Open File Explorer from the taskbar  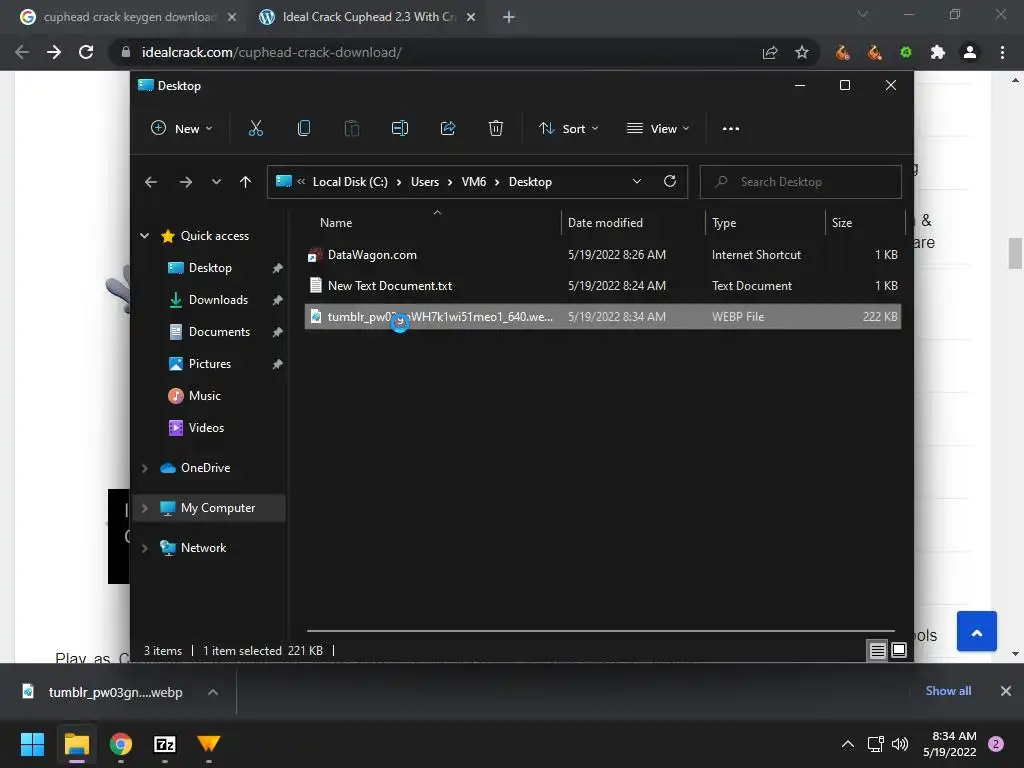click(x=77, y=744)
